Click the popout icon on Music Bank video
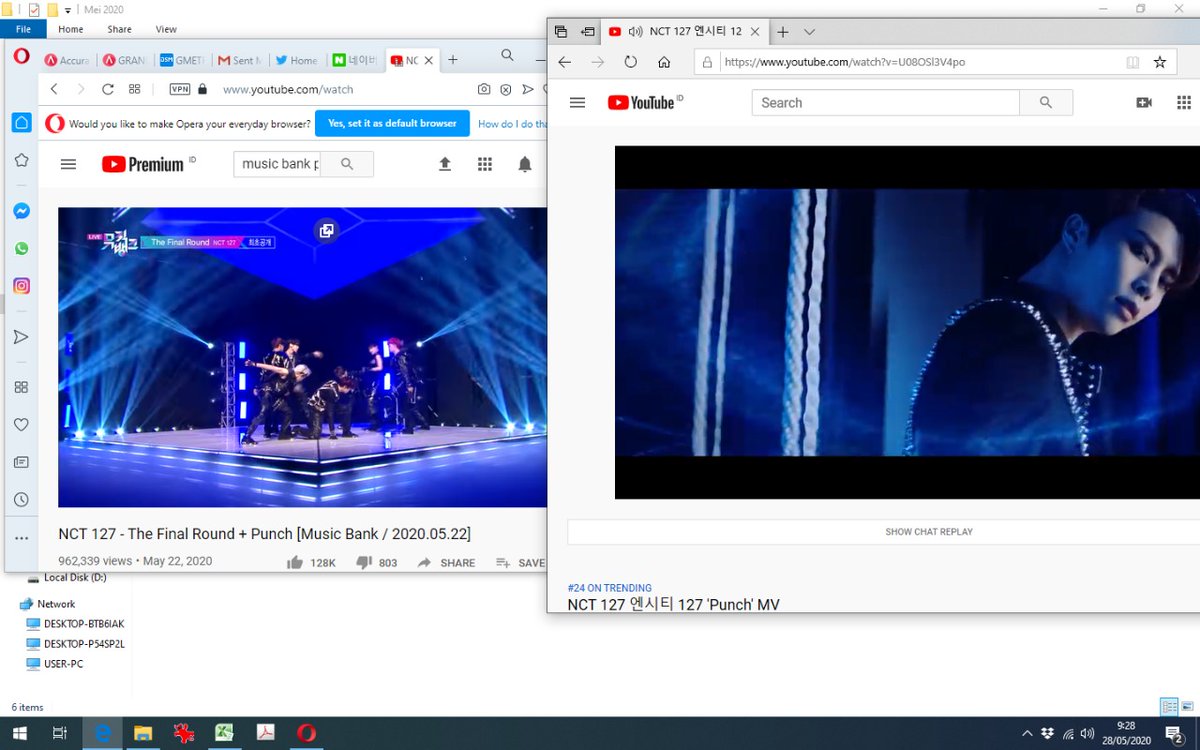1200x750 pixels. point(326,231)
